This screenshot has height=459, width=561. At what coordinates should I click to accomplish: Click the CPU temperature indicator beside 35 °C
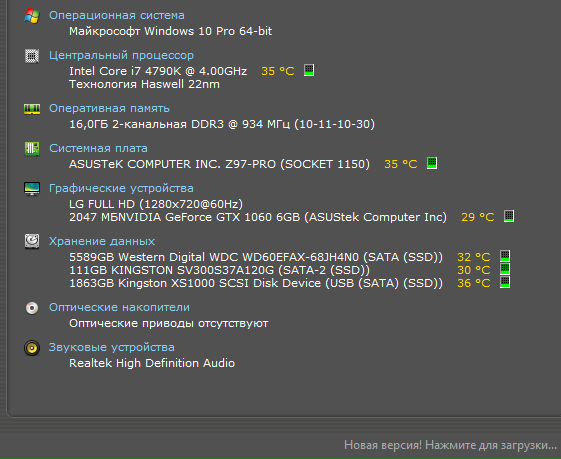pyautogui.click(x=309, y=70)
